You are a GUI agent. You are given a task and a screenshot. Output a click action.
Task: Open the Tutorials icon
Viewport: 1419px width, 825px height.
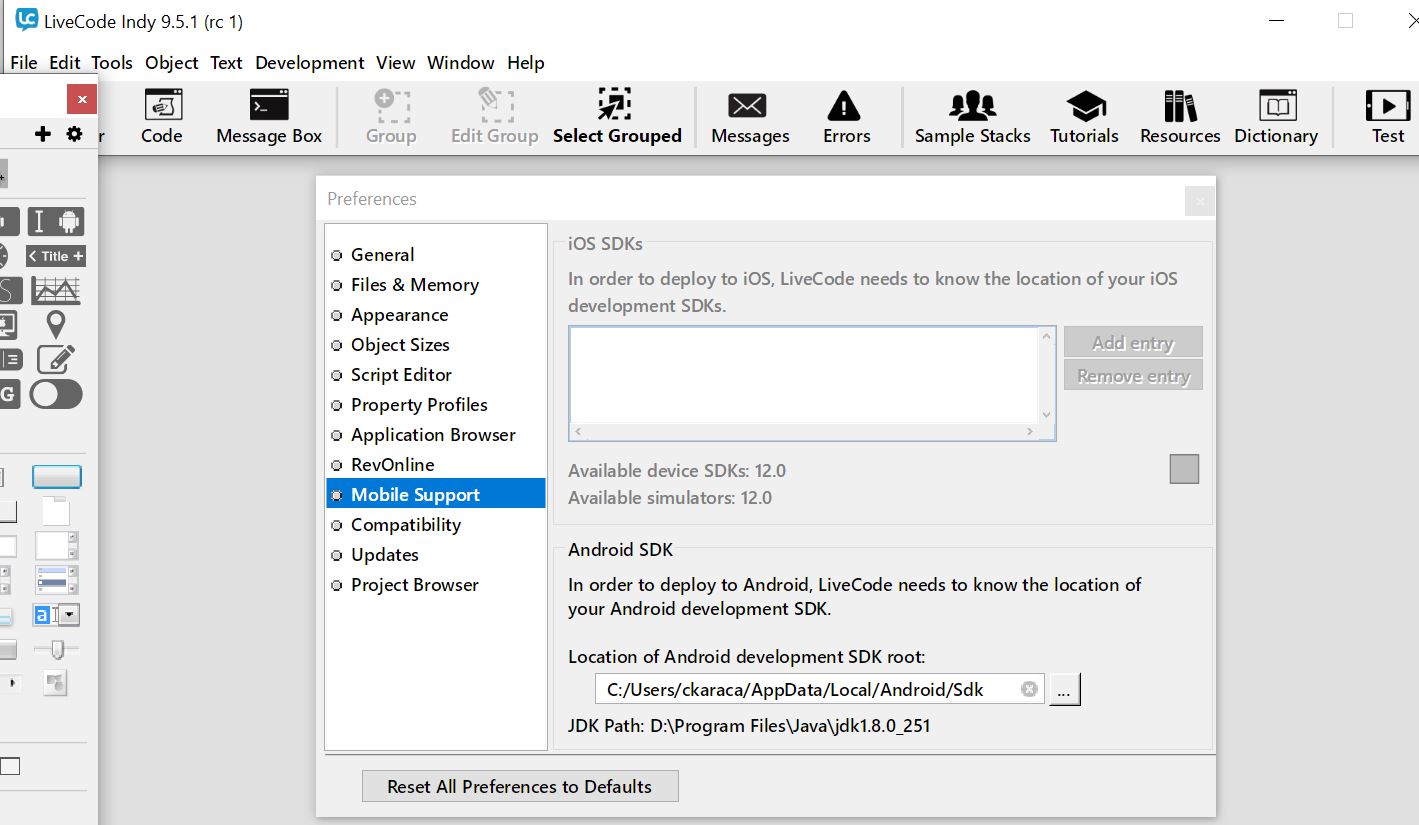click(x=1084, y=117)
